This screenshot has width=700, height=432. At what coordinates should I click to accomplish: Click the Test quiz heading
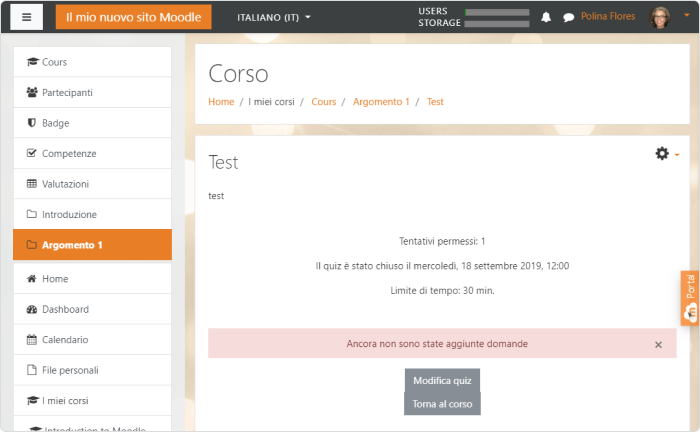coord(223,162)
